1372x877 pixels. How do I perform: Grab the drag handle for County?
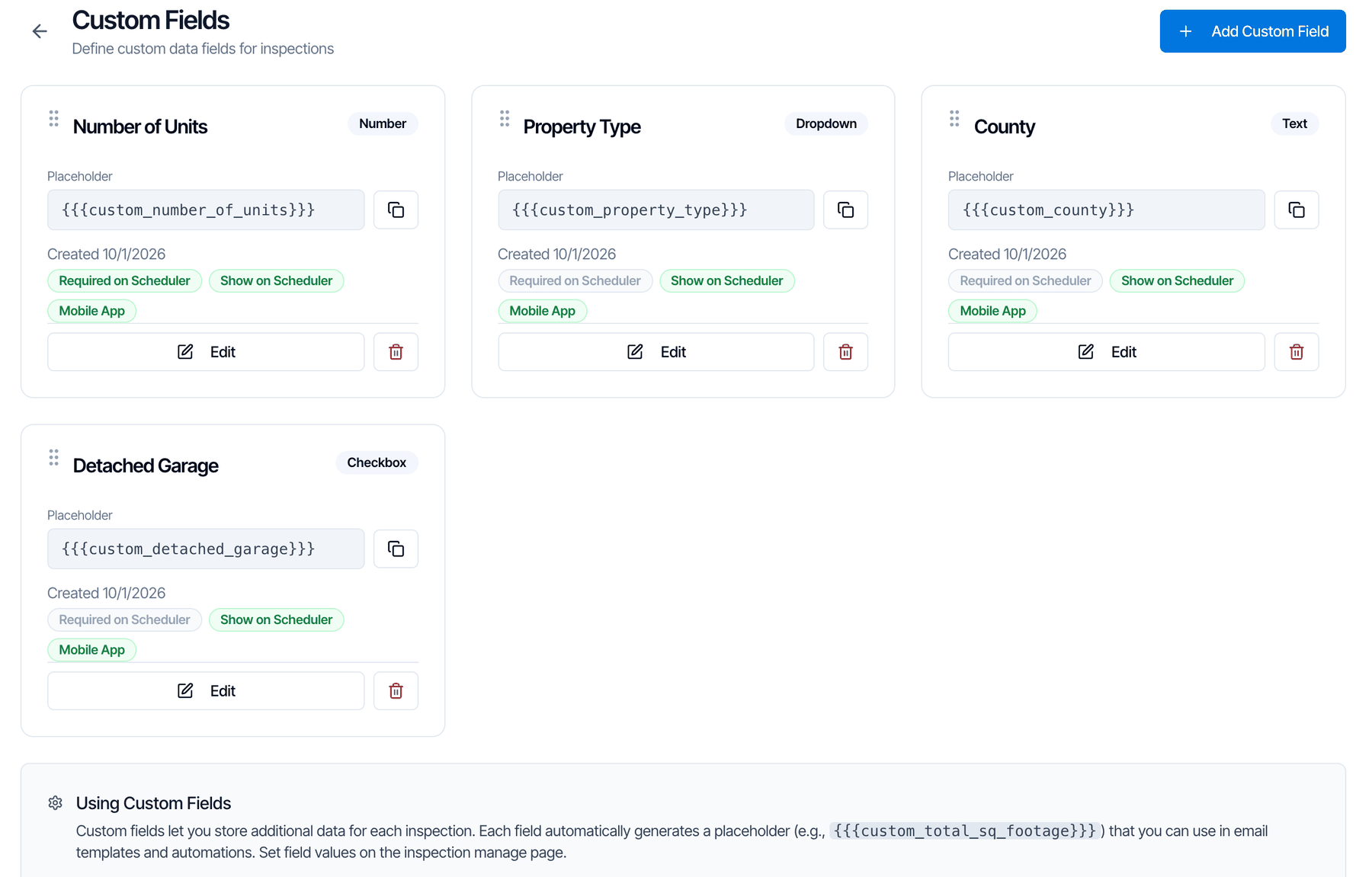point(954,119)
